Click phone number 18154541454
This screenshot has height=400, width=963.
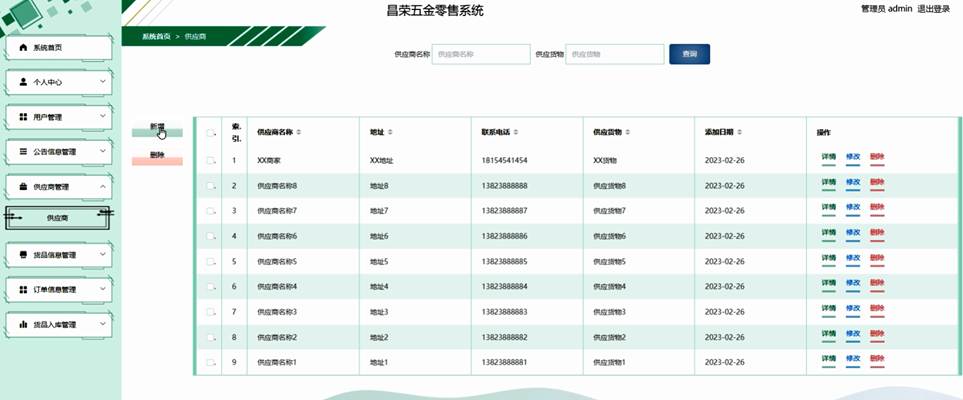pyautogui.click(x=505, y=160)
